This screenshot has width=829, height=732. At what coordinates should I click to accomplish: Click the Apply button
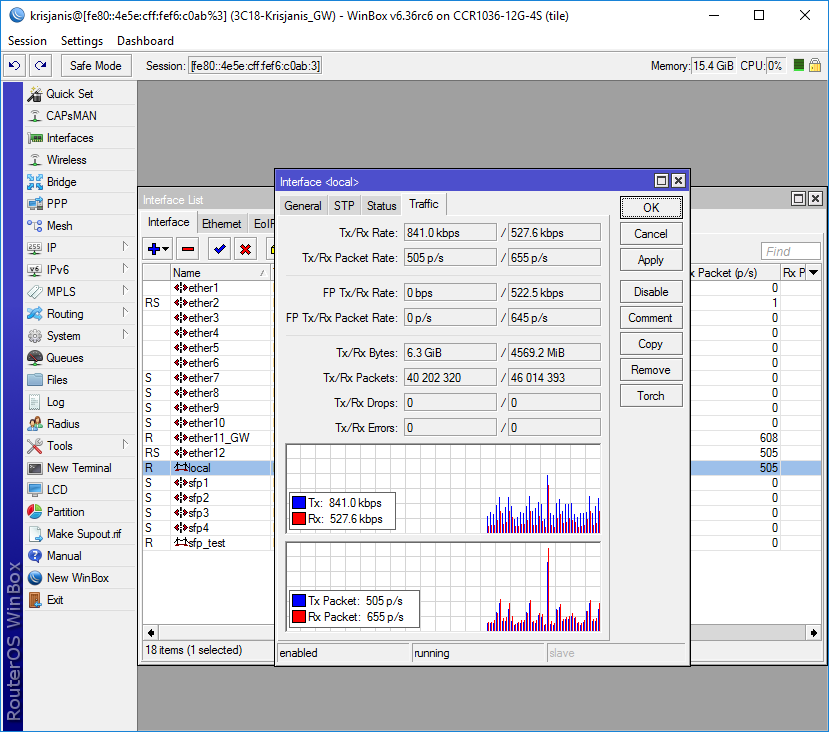click(650, 260)
